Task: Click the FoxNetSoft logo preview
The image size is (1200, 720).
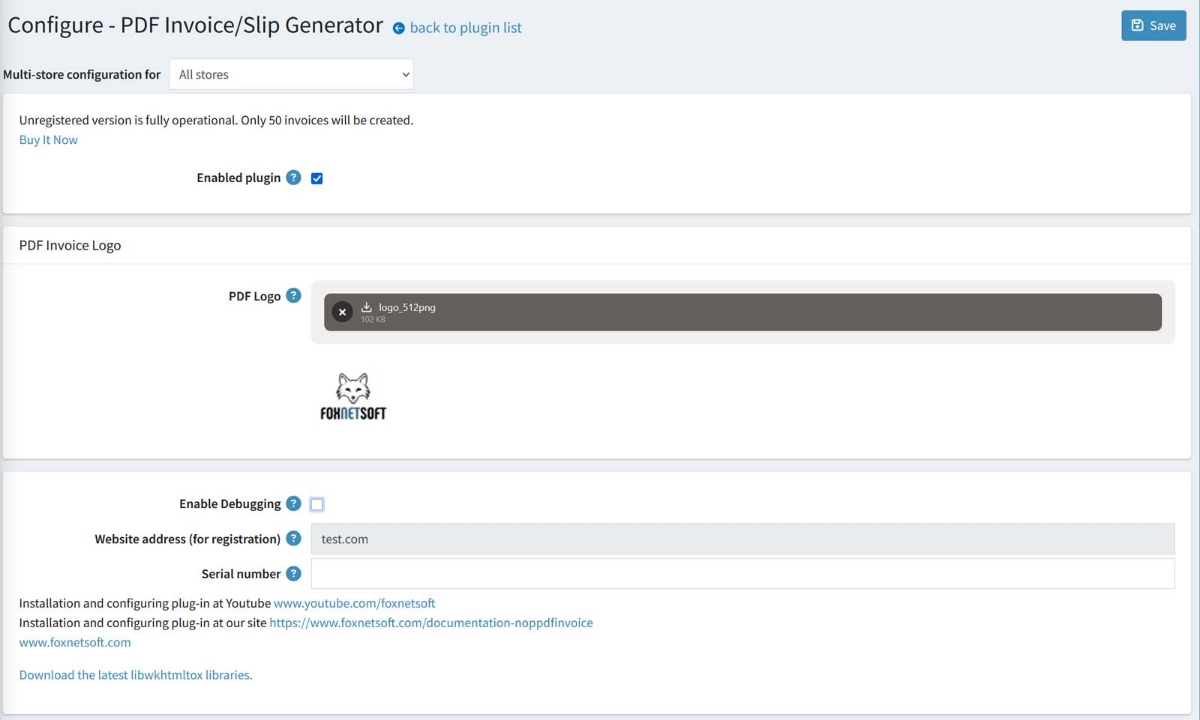Action: 353,395
